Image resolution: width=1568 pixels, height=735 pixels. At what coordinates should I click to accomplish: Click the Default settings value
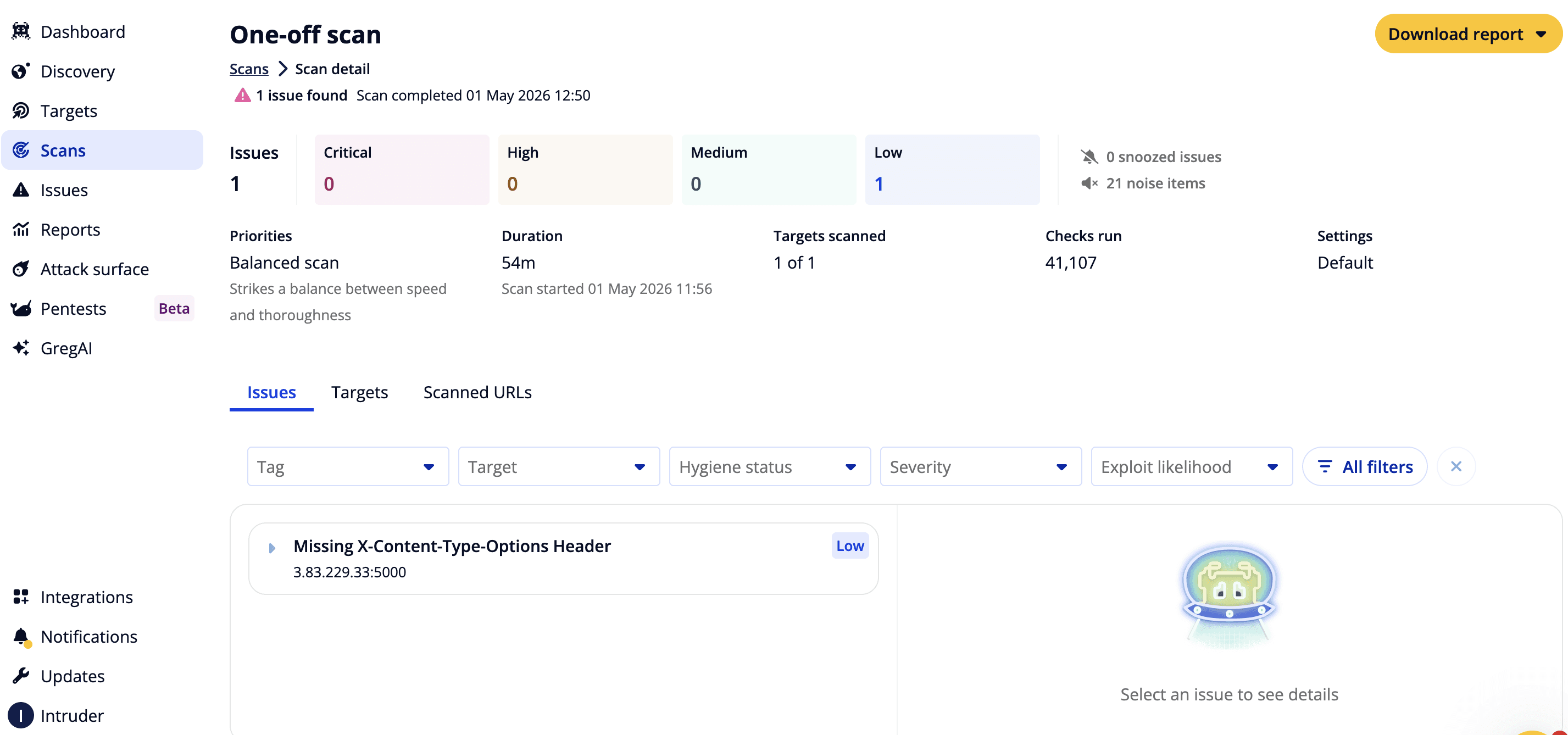1344,262
